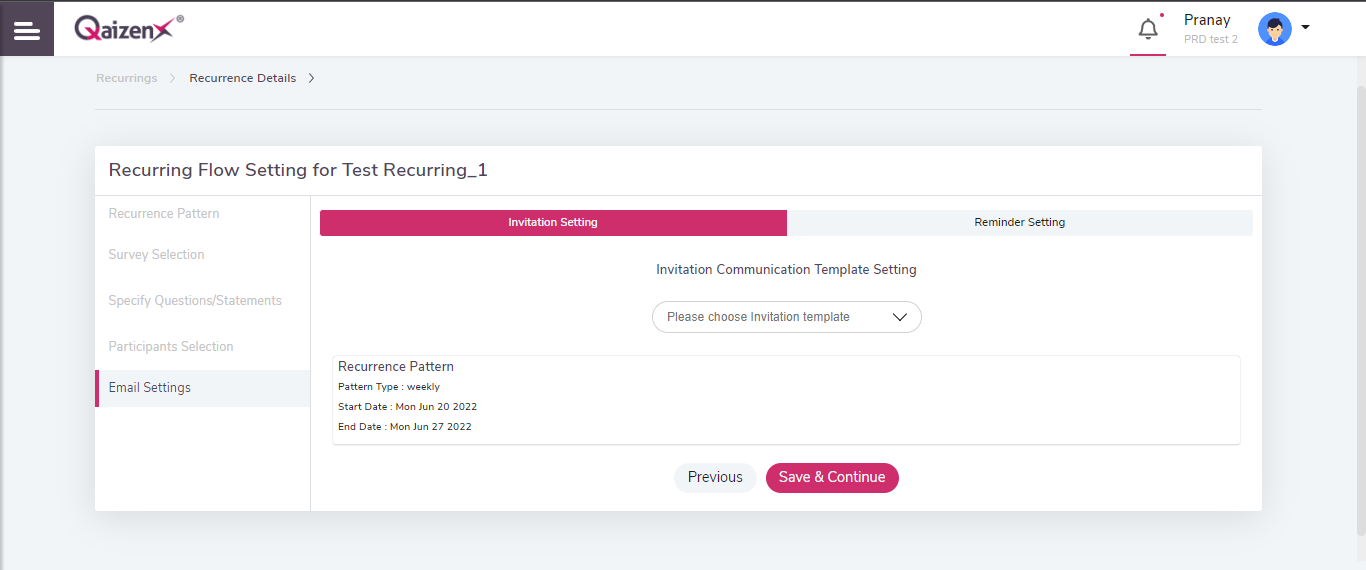Expand the user account dropdown arrow
Screen dimensions: 1366x570
pyautogui.click(x=1305, y=28)
